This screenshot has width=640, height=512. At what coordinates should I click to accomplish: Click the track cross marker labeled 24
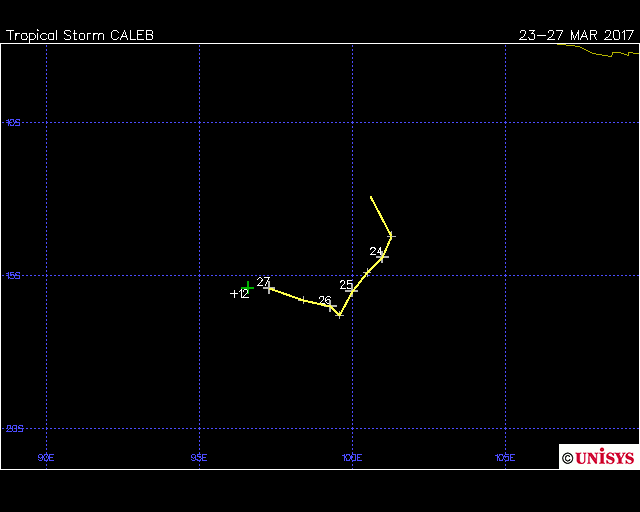(x=382, y=257)
